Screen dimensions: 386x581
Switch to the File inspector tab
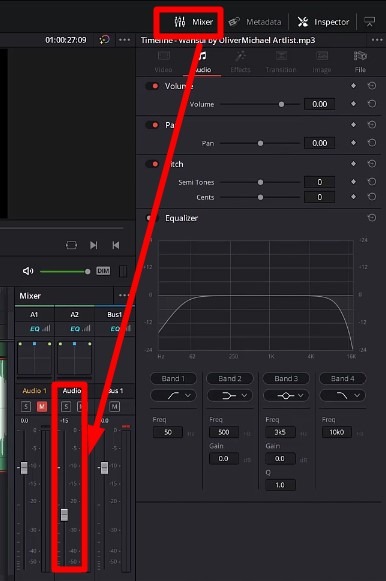(x=360, y=62)
